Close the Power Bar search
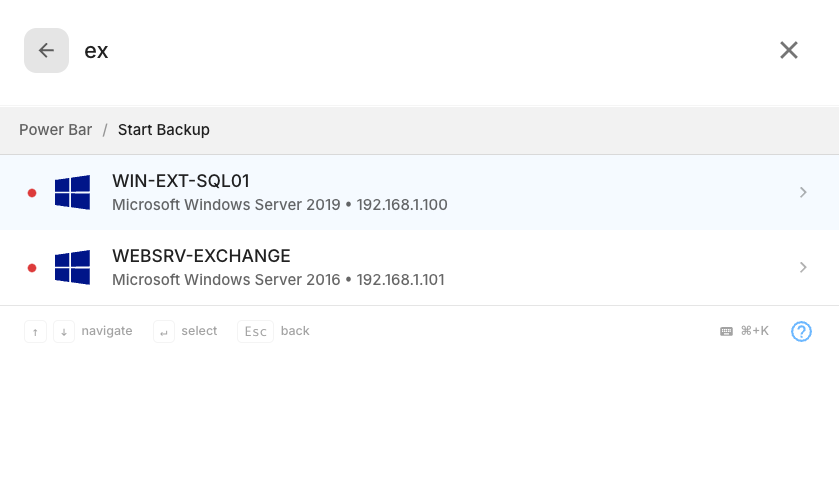Screen dimensions: 839x490 point(789,50)
